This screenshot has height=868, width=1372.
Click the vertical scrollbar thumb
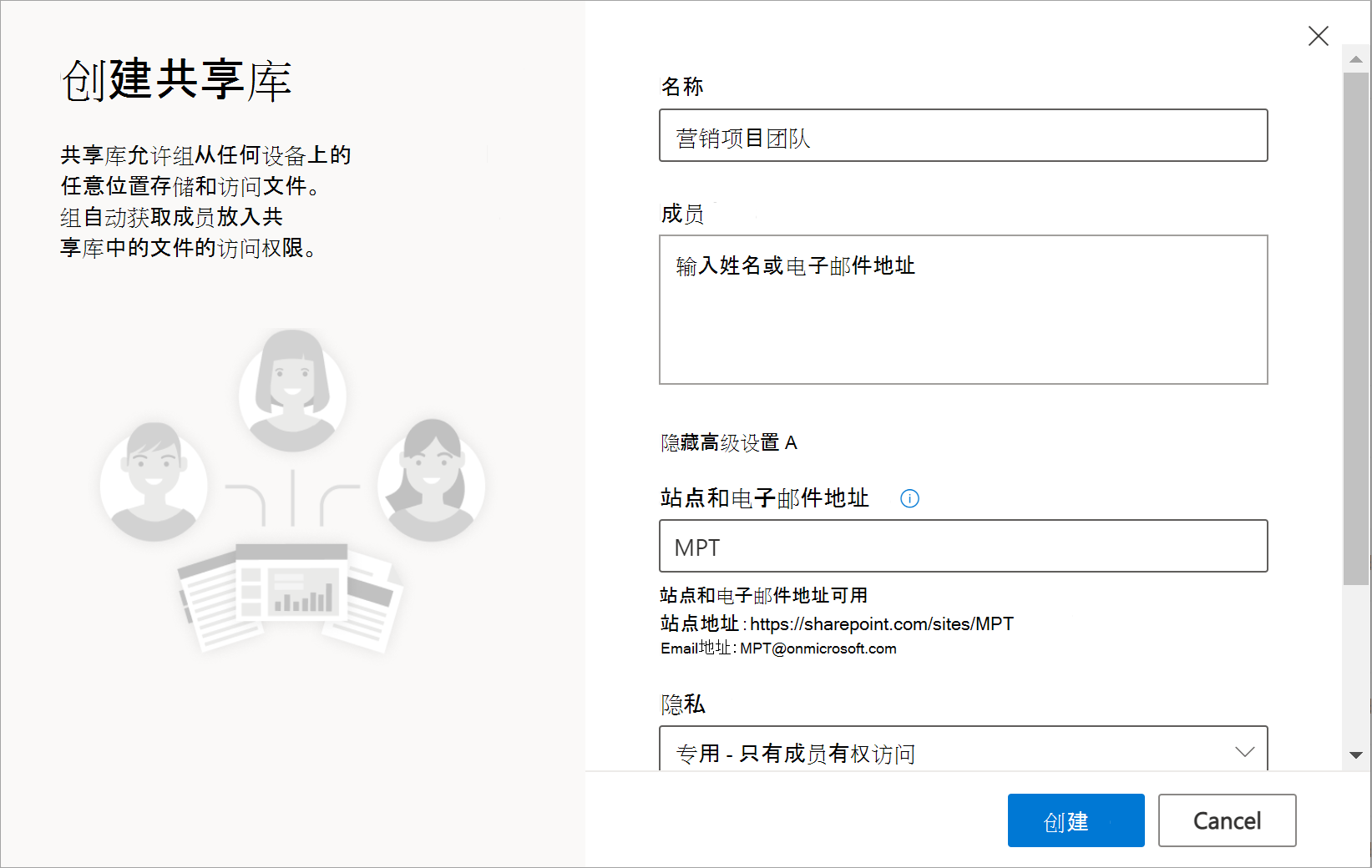click(1355, 328)
